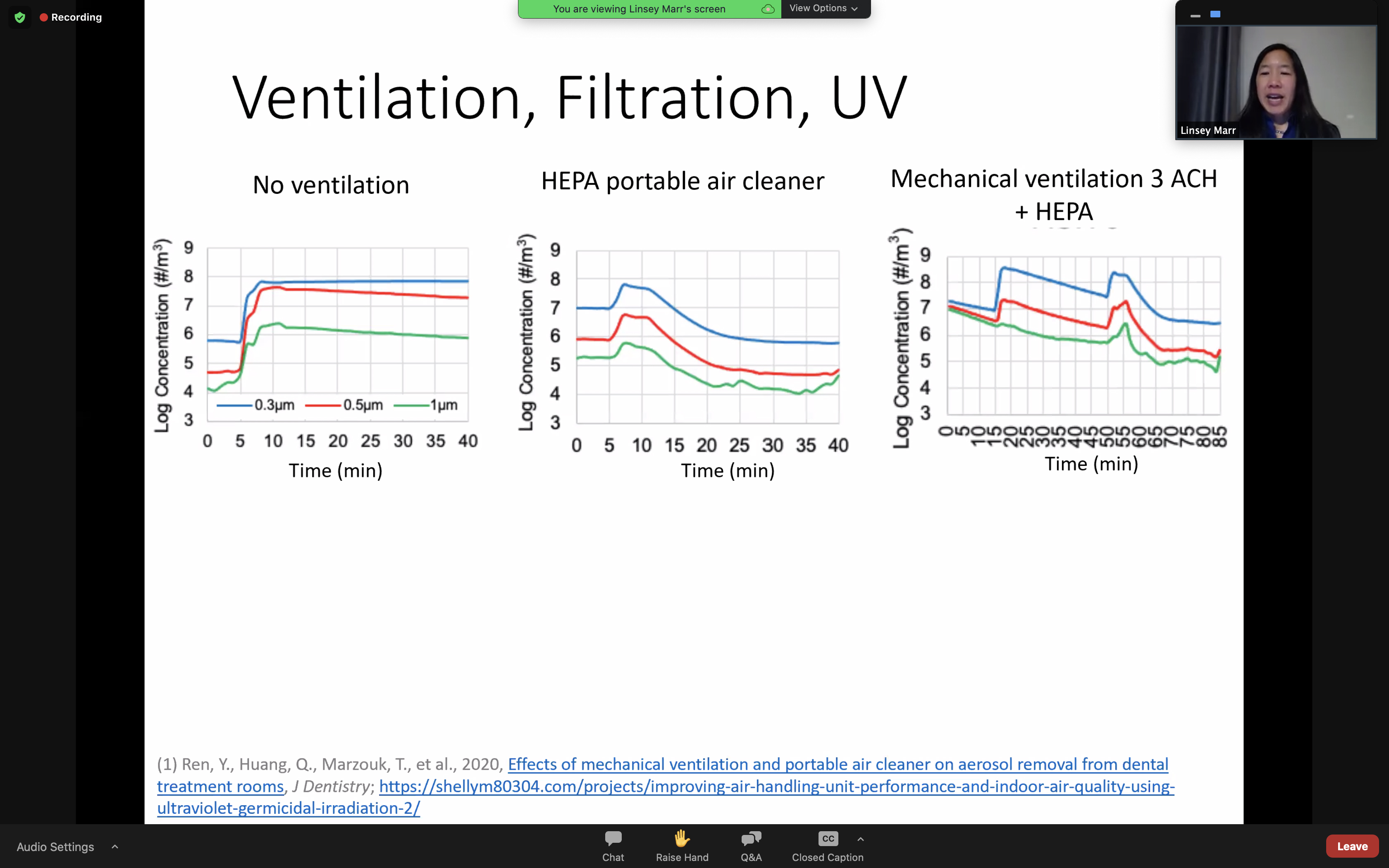Toggle Closed Caption

coord(828,846)
